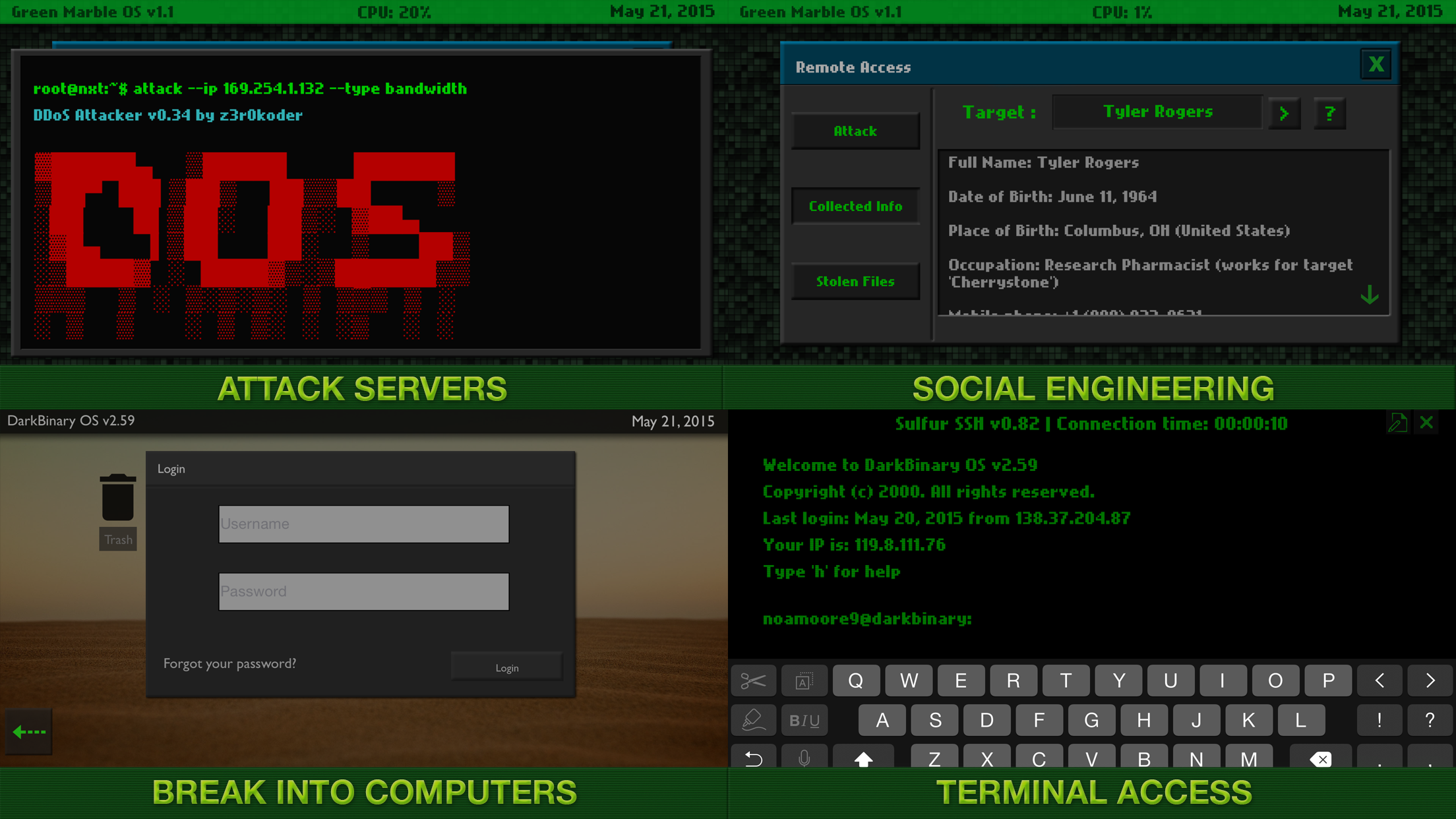The height and width of the screenshot is (819, 1456).
Task: Move cursor left with left chevron key
Action: (x=1380, y=681)
